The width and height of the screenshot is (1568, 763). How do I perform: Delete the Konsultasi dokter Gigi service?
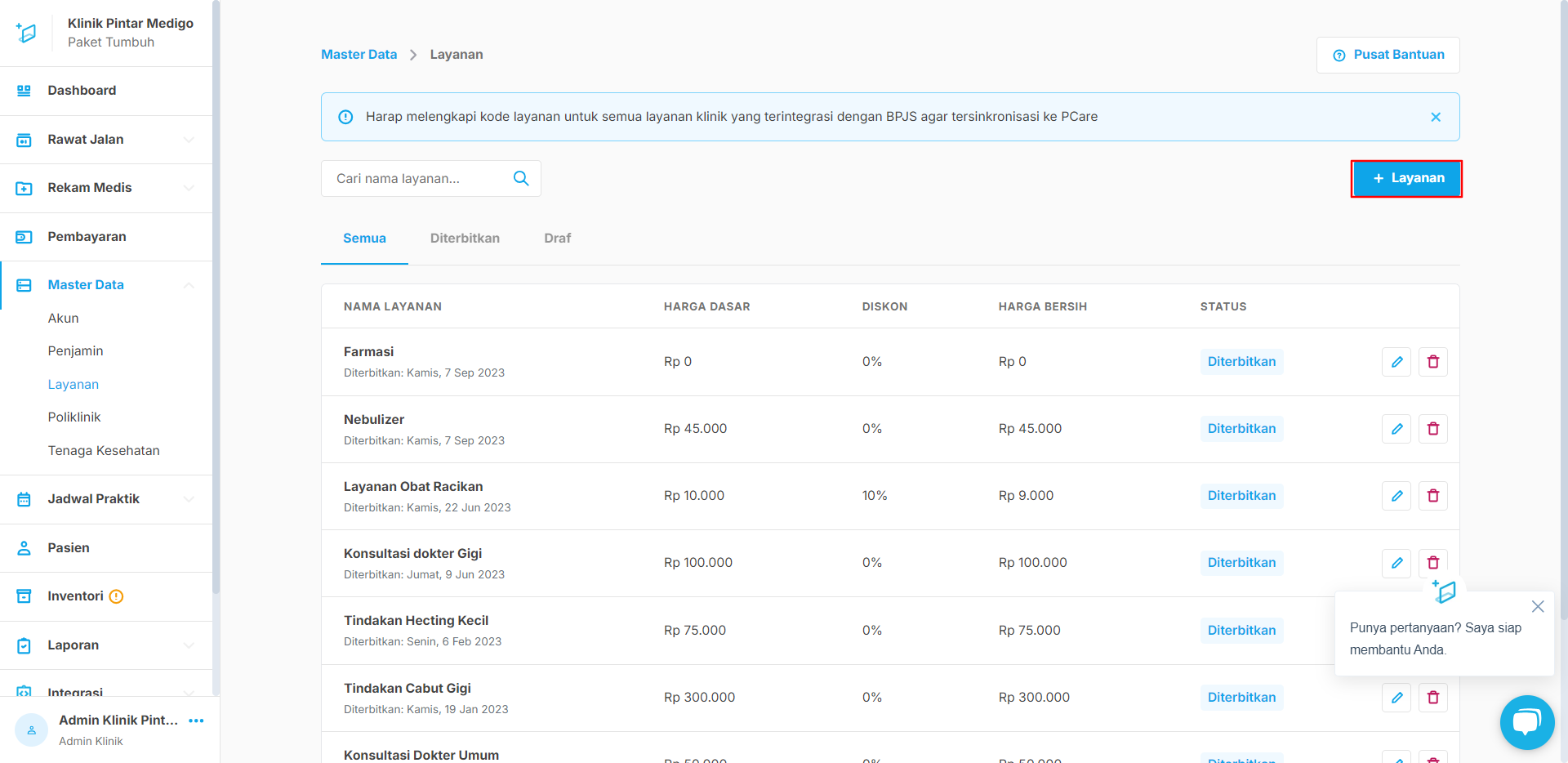1433,563
